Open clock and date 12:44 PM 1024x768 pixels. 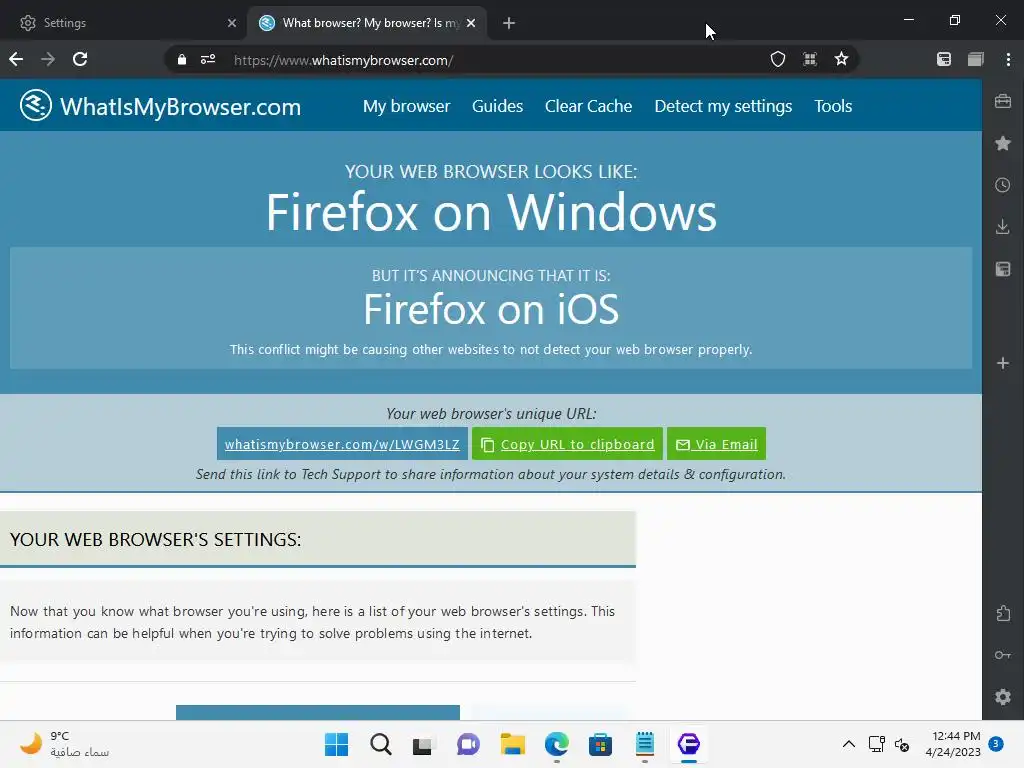pyautogui.click(x=953, y=744)
